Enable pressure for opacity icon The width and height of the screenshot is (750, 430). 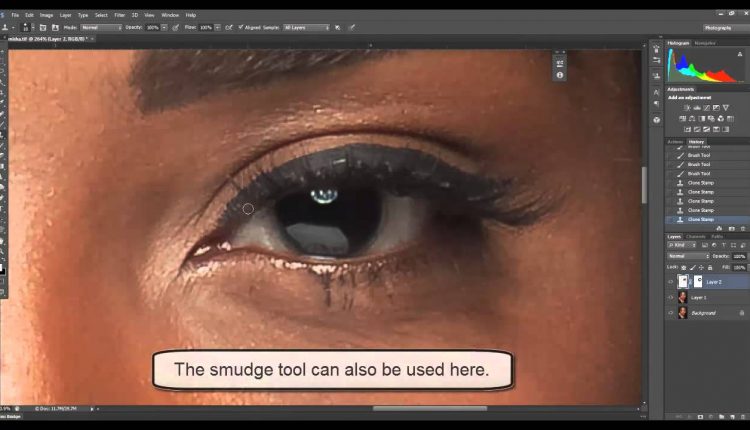tap(176, 28)
